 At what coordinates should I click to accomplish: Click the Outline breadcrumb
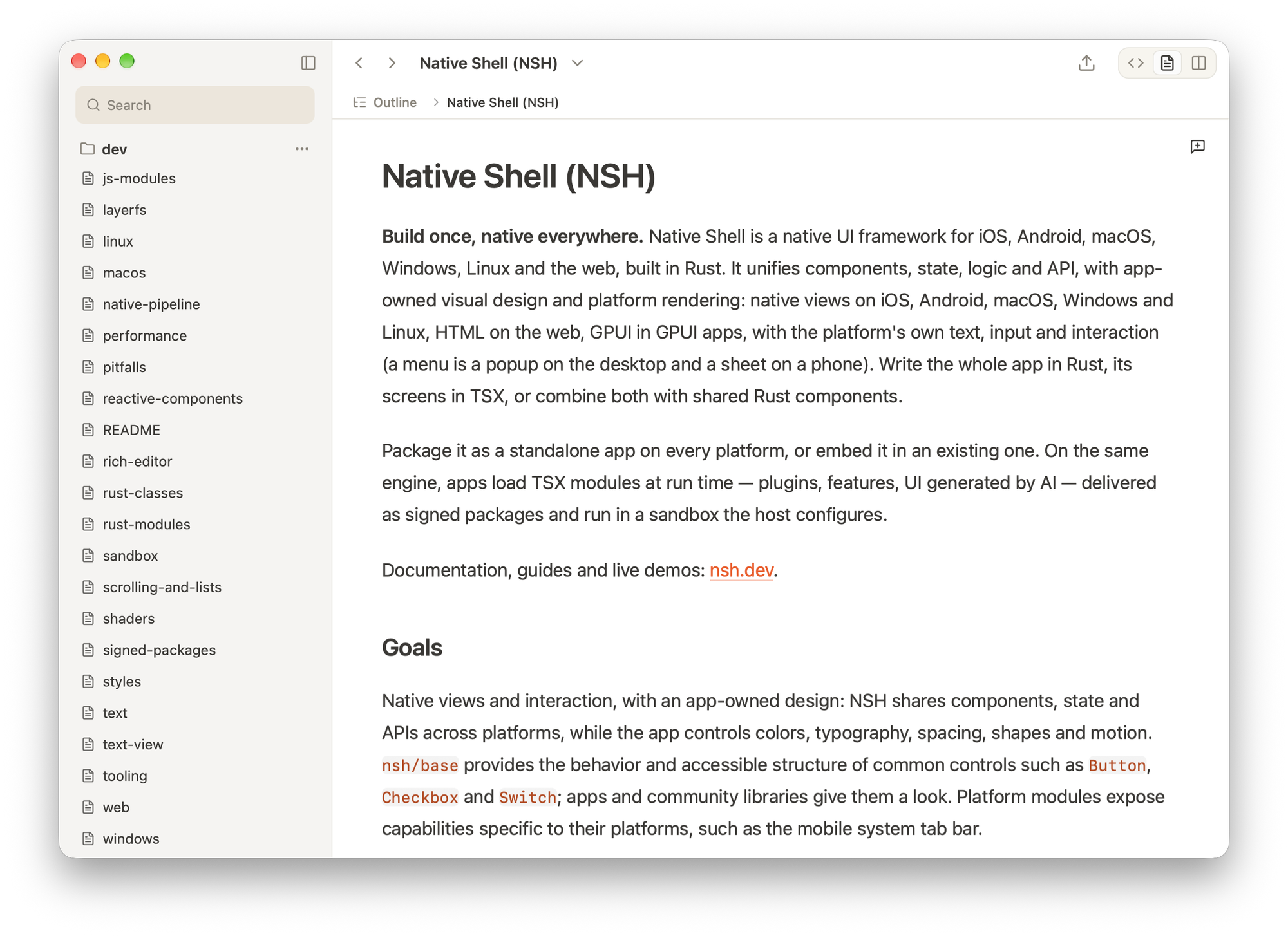coord(395,102)
